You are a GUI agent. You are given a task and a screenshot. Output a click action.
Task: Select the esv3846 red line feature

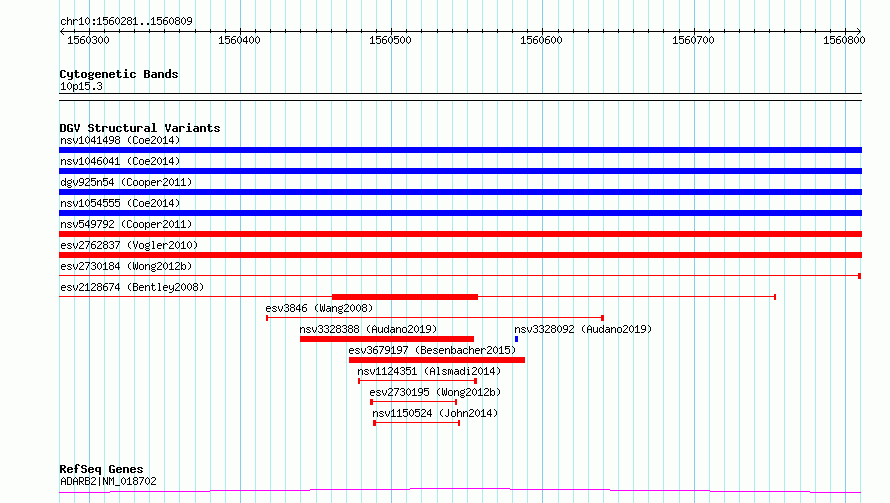click(435, 318)
